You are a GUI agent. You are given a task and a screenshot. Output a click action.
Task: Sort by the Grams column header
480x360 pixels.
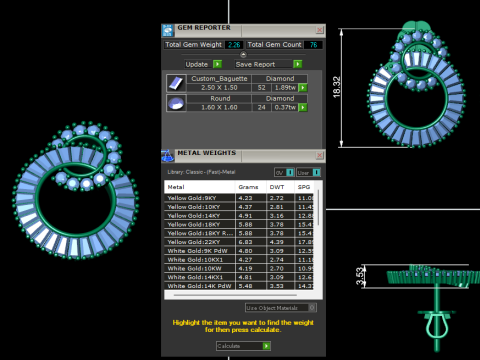251,187
